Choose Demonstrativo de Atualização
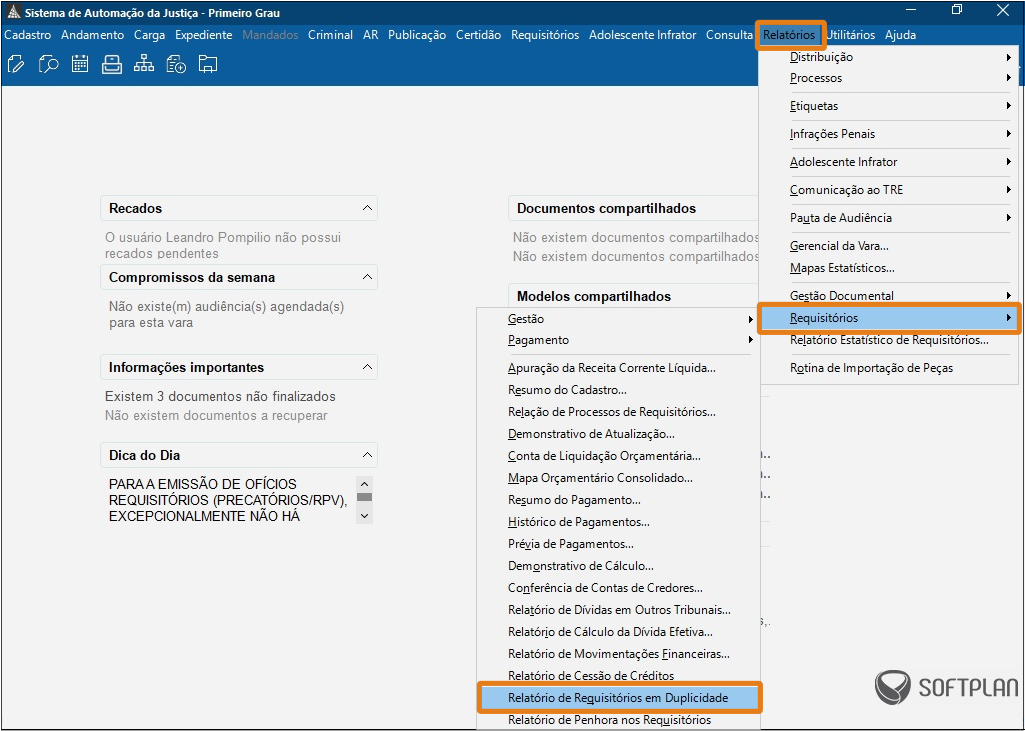The width and height of the screenshot is (1025, 731). pos(618,434)
